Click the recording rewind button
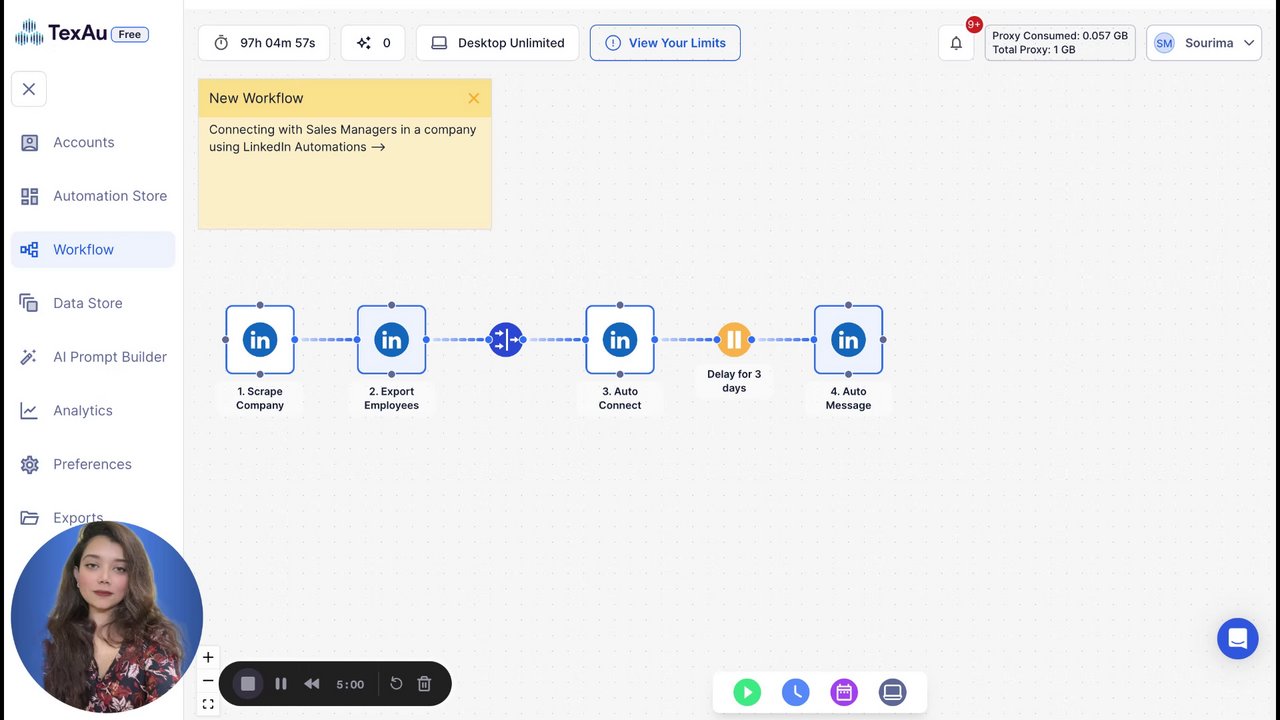The image size is (1280, 720). (312, 684)
